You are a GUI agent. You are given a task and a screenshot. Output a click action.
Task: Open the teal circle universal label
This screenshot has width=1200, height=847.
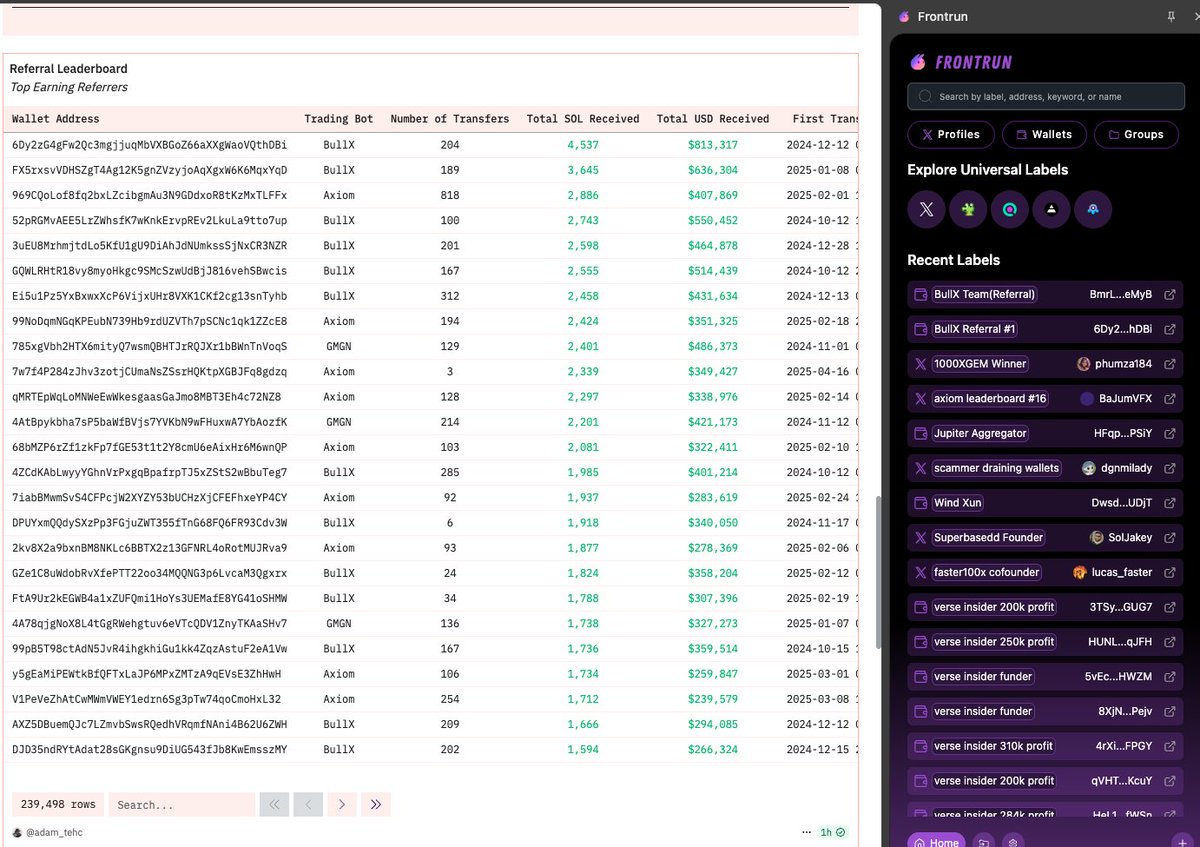click(1010, 210)
